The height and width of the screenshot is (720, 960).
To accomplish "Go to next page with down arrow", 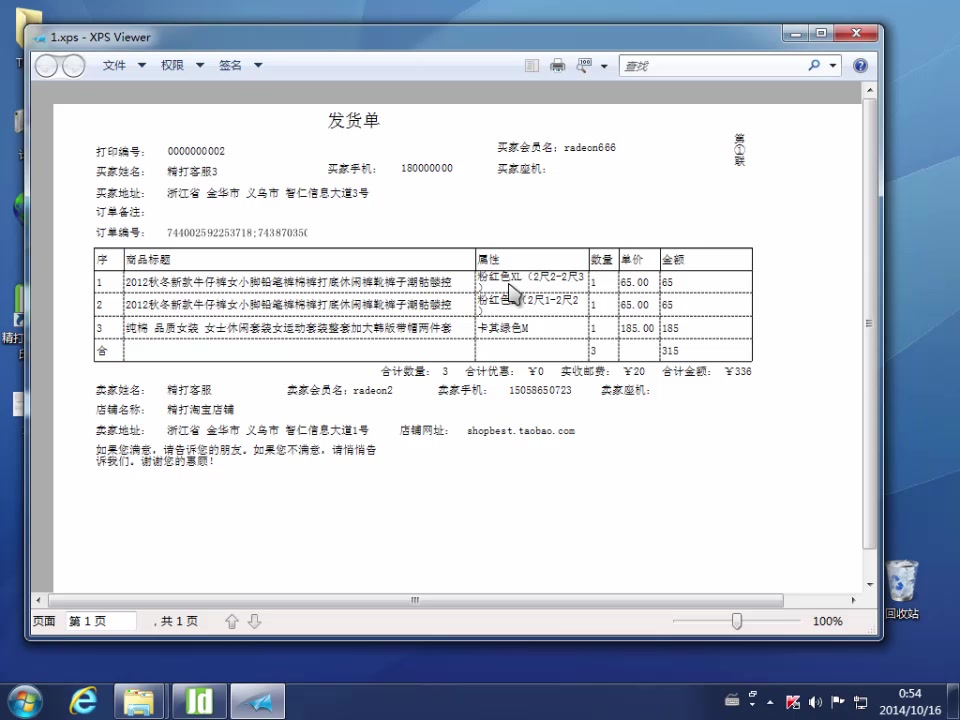I will pos(255,621).
